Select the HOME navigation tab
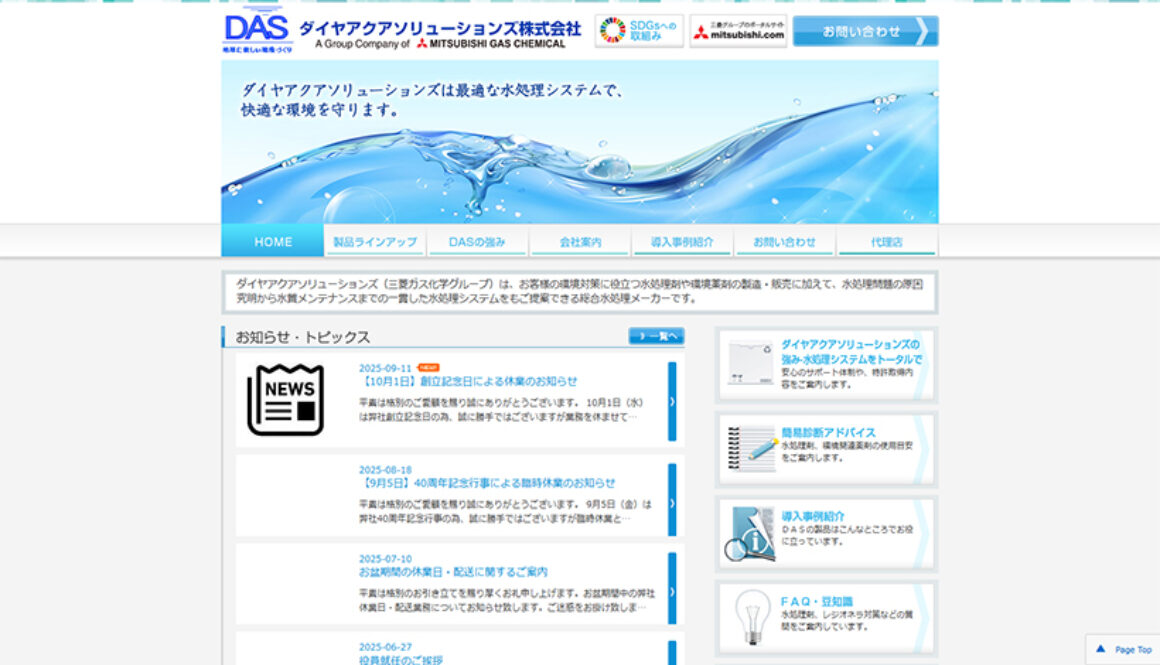This screenshot has height=665, width=1160. click(x=273, y=242)
